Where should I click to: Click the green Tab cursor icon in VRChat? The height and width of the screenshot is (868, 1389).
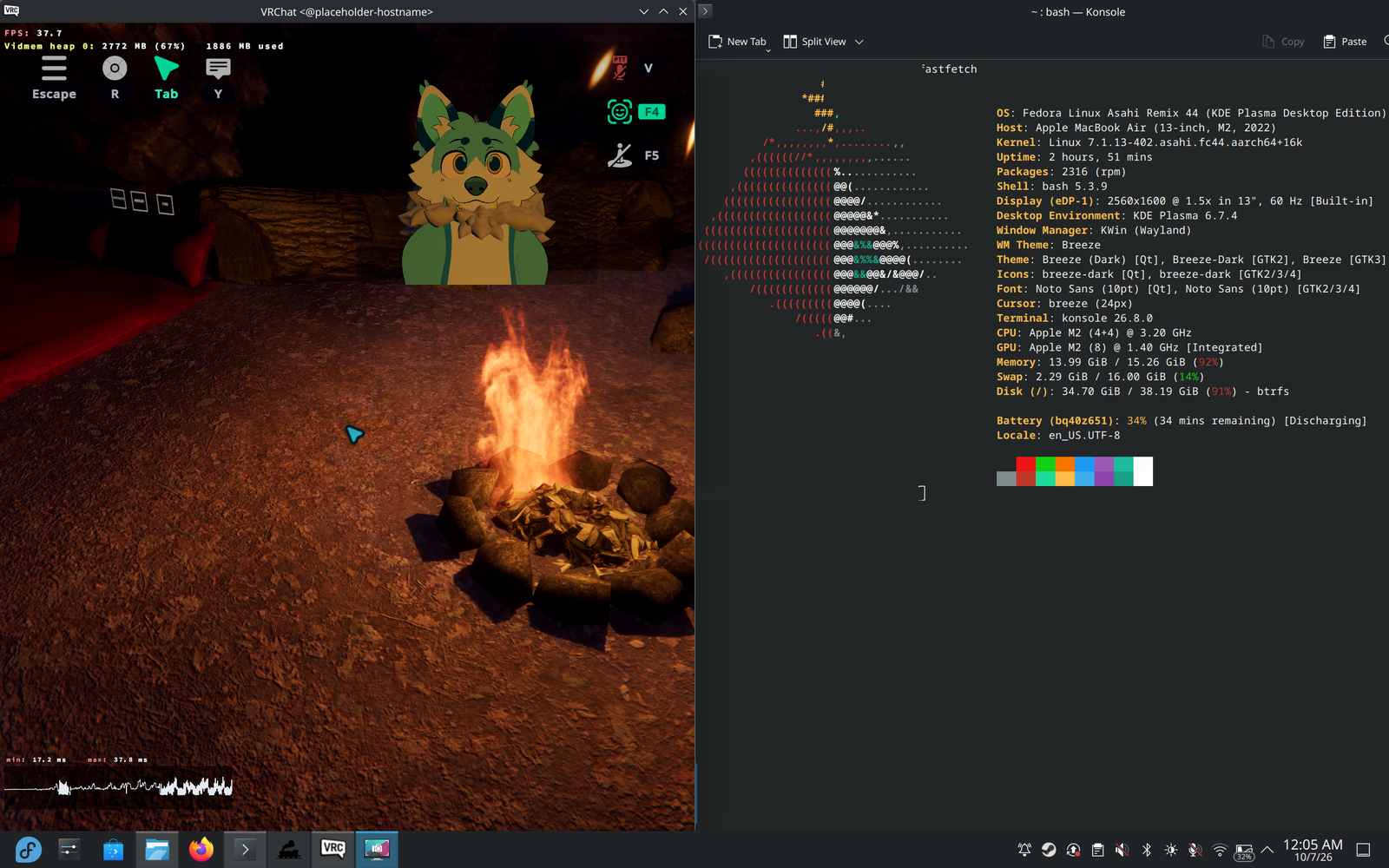[166, 68]
